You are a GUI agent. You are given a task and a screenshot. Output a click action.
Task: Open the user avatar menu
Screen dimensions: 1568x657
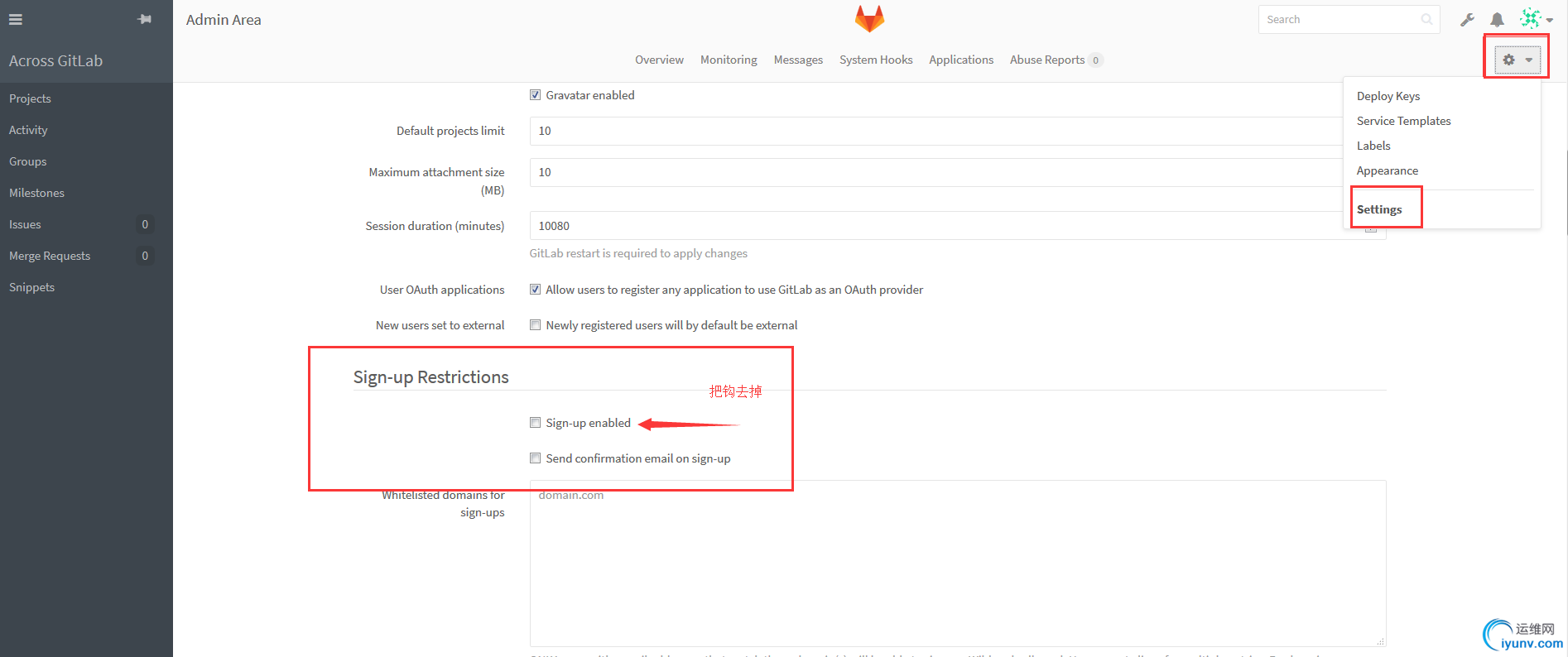pyautogui.click(x=1536, y=19)
